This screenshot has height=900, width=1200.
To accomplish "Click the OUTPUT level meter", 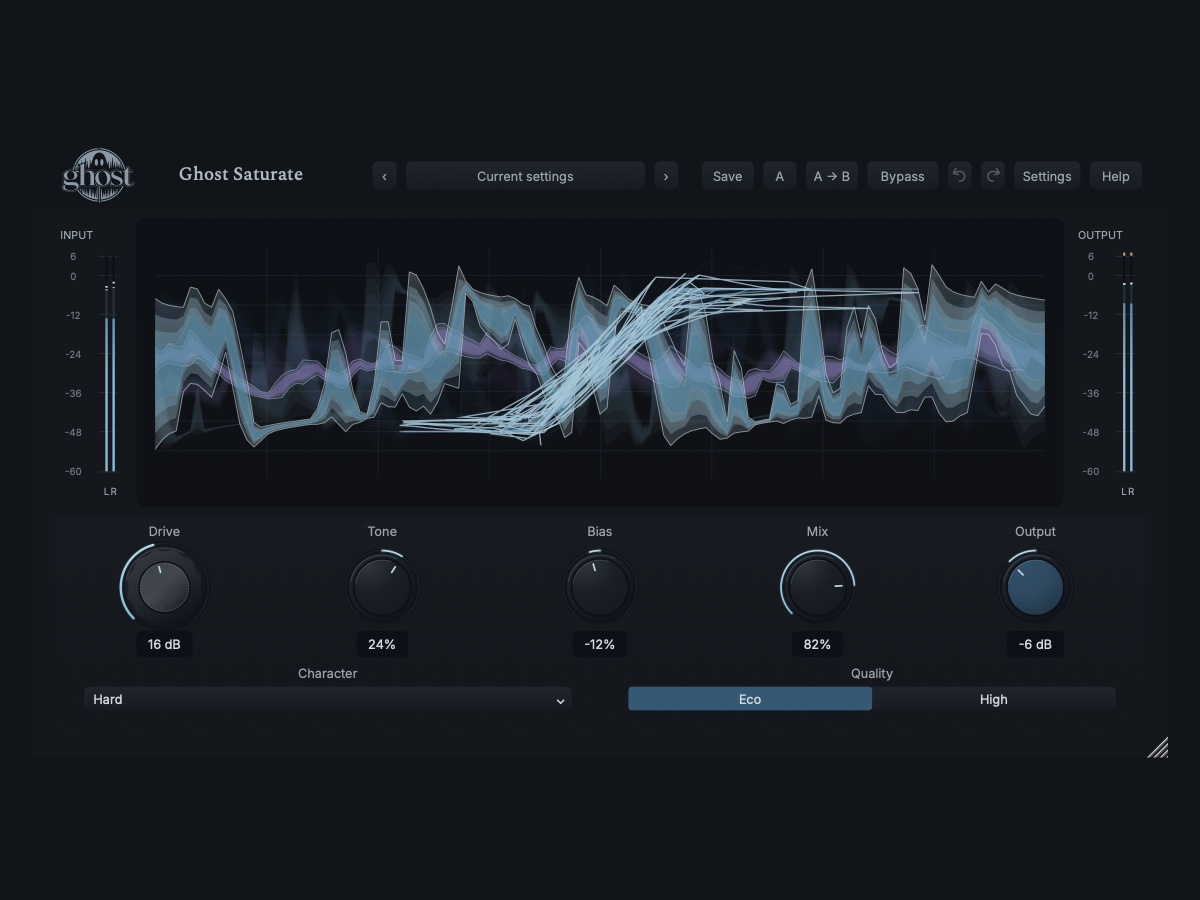I will pyautogui.click(x=1128, y=362).
